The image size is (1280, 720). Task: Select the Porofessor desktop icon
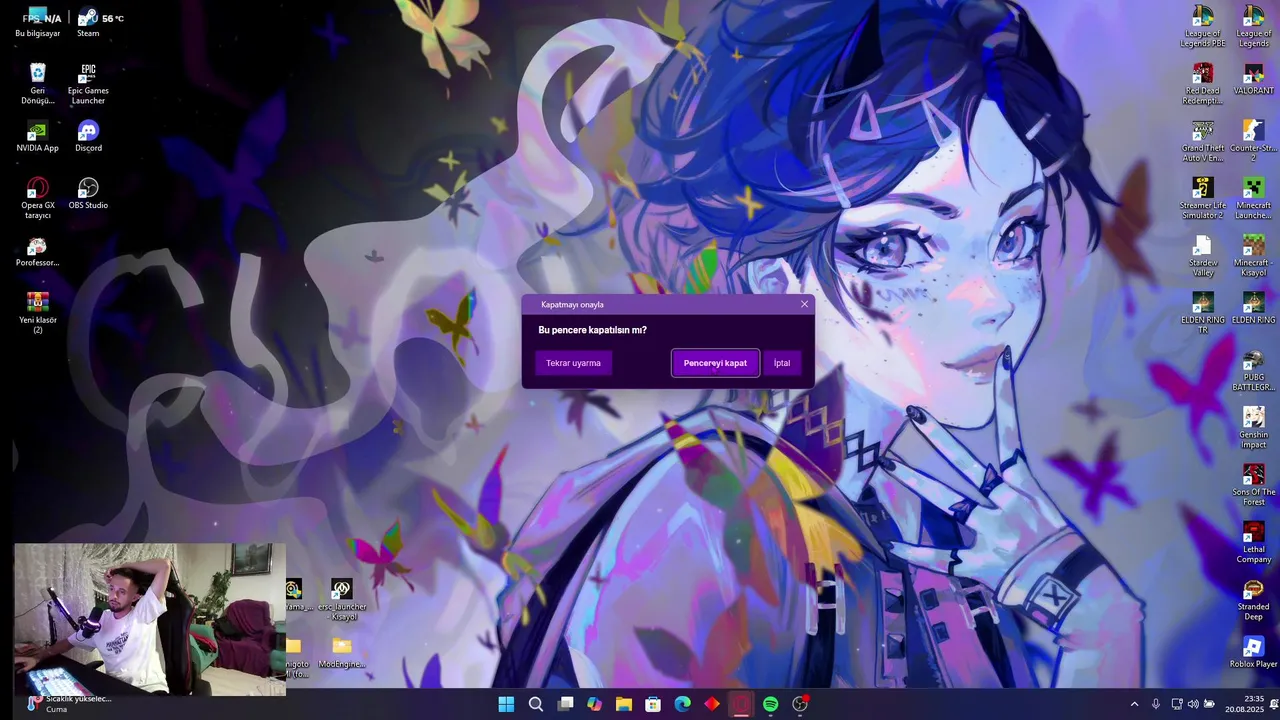[x=38, y=252]
